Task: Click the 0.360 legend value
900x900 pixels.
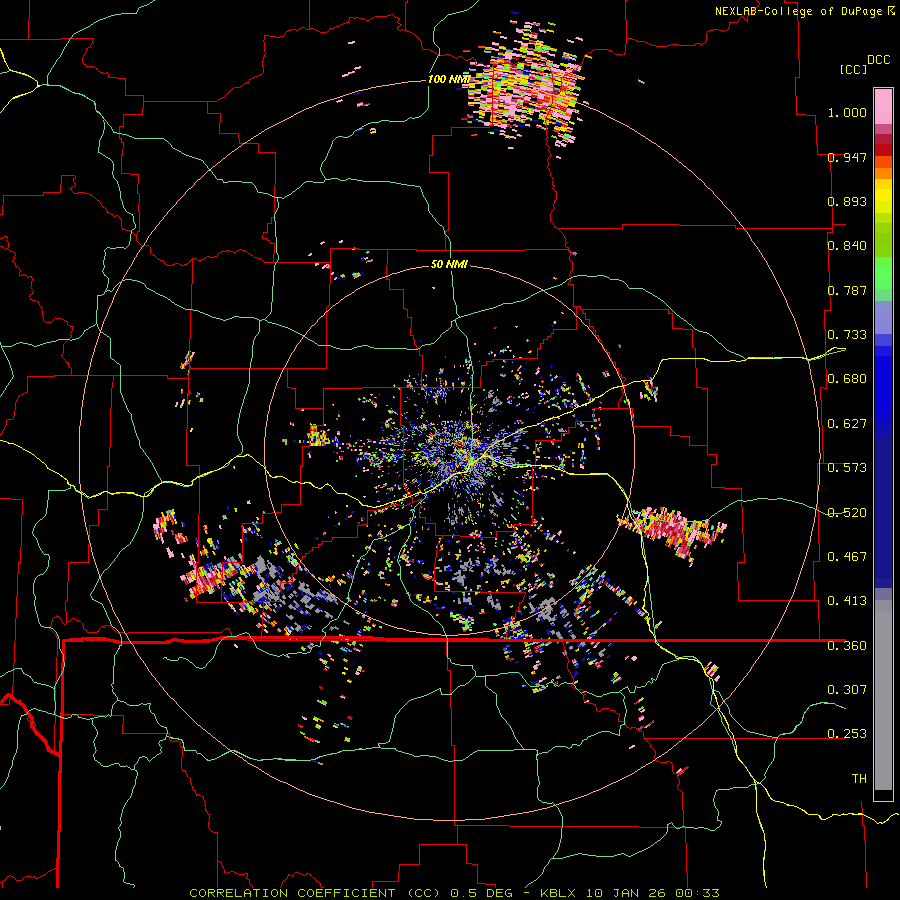Action: tap(847, 646)
